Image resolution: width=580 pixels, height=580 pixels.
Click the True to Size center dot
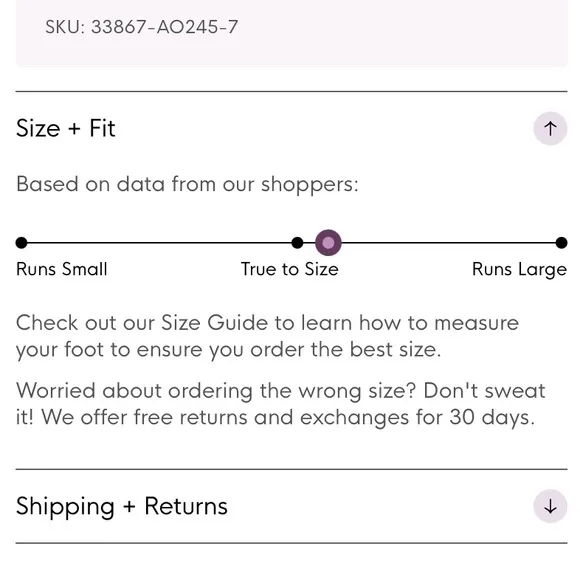coord(297,243)
